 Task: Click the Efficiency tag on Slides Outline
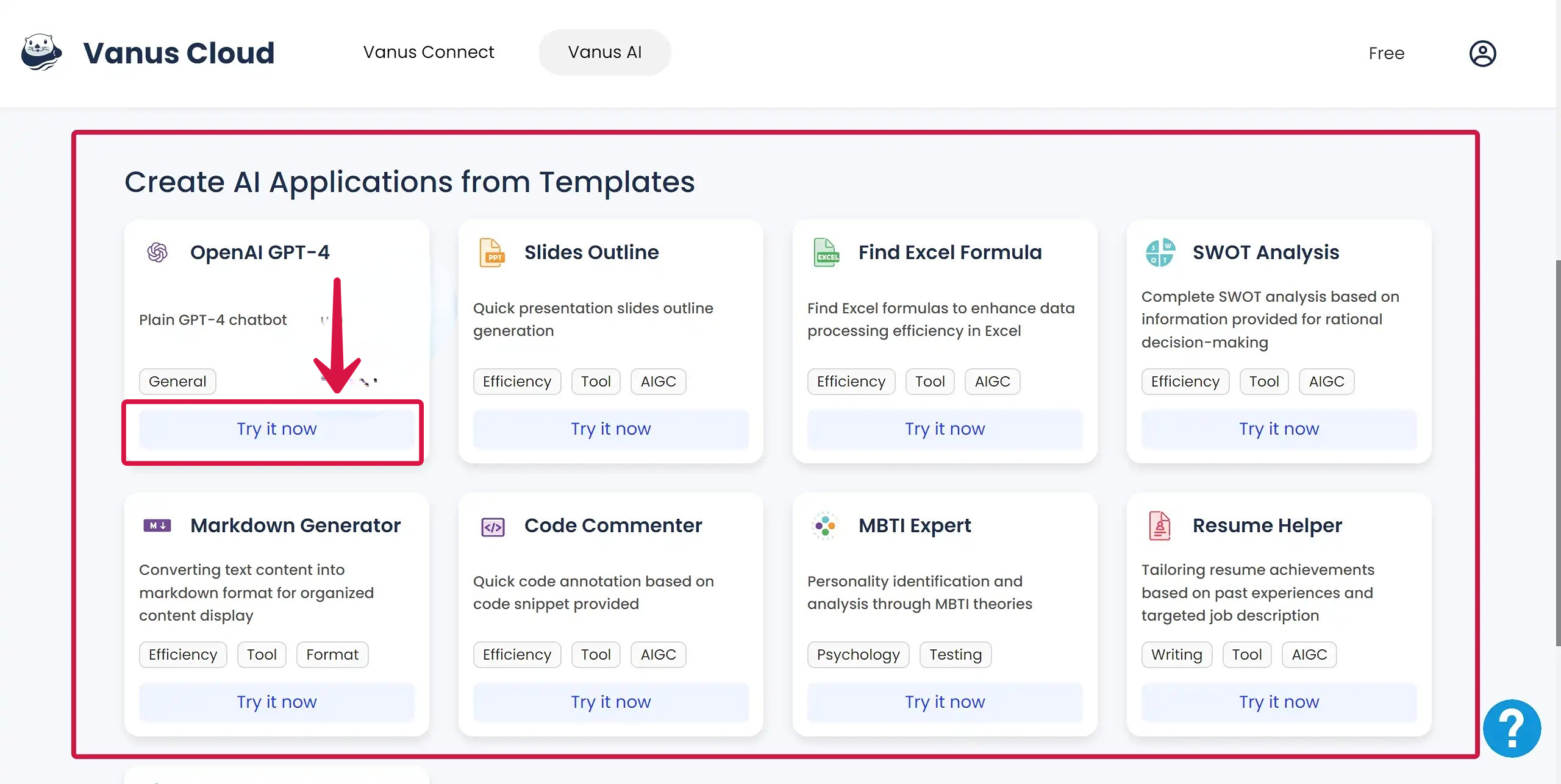(517, 382)
